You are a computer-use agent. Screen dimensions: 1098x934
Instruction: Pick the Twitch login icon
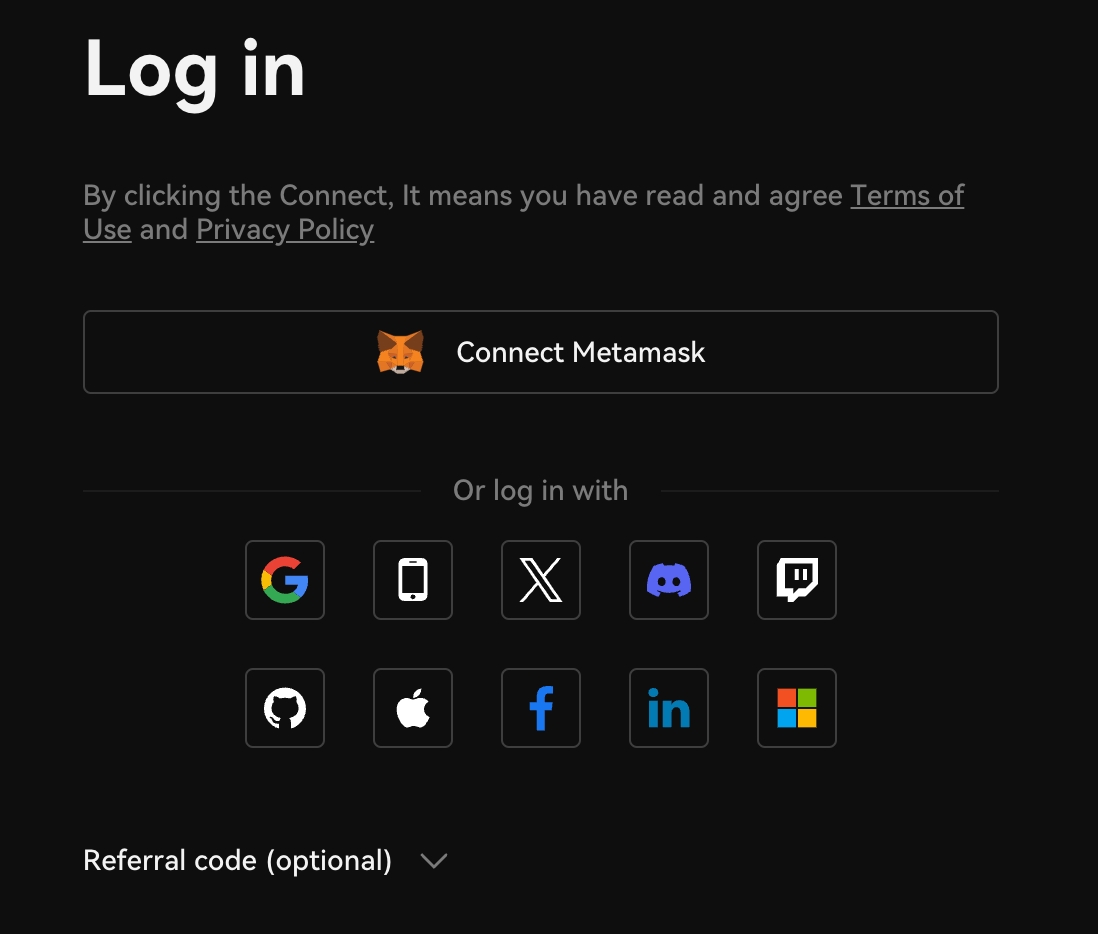point(797,580)
